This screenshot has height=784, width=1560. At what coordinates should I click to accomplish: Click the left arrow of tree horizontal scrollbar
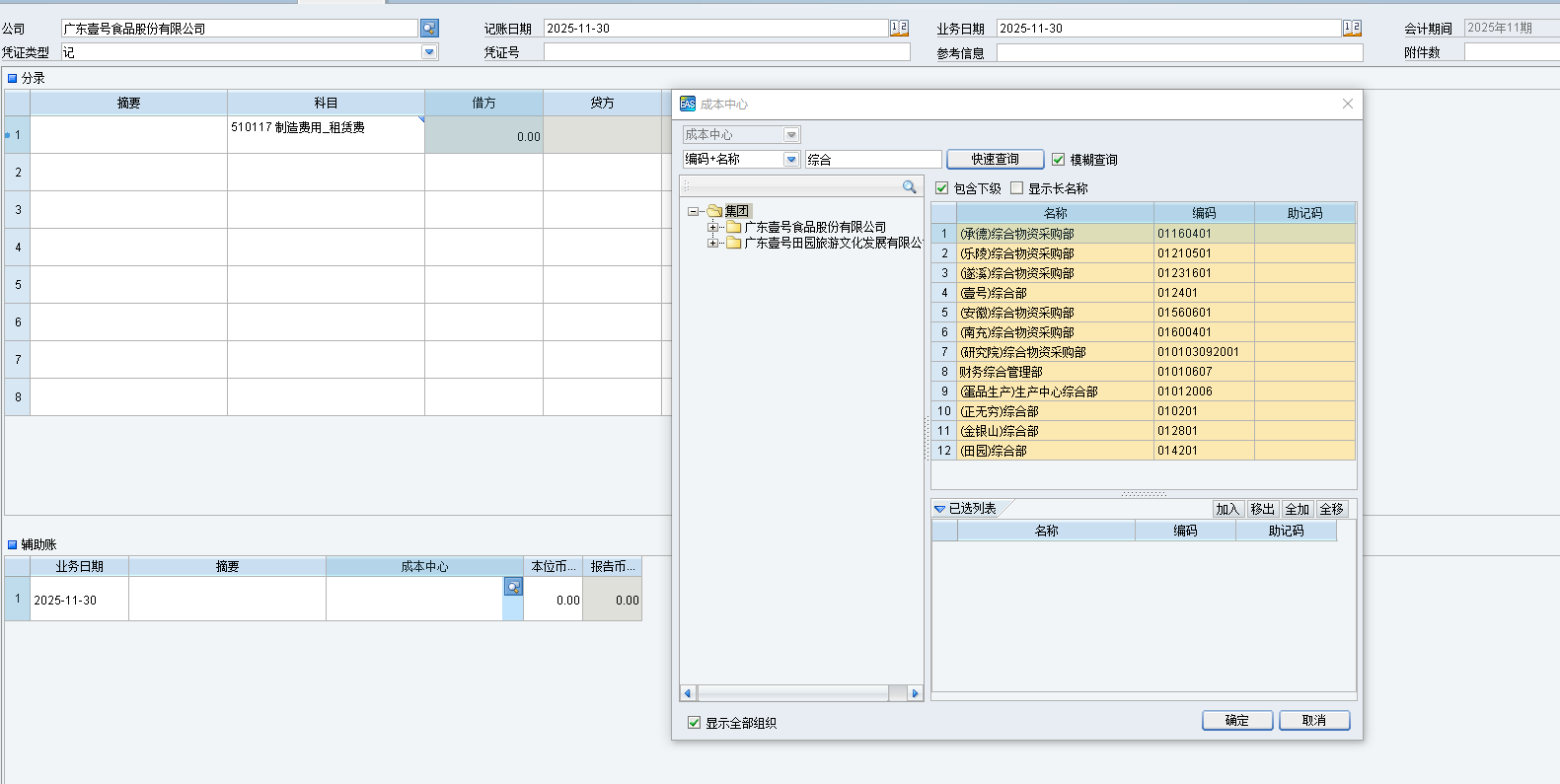[x=688, y=693]
